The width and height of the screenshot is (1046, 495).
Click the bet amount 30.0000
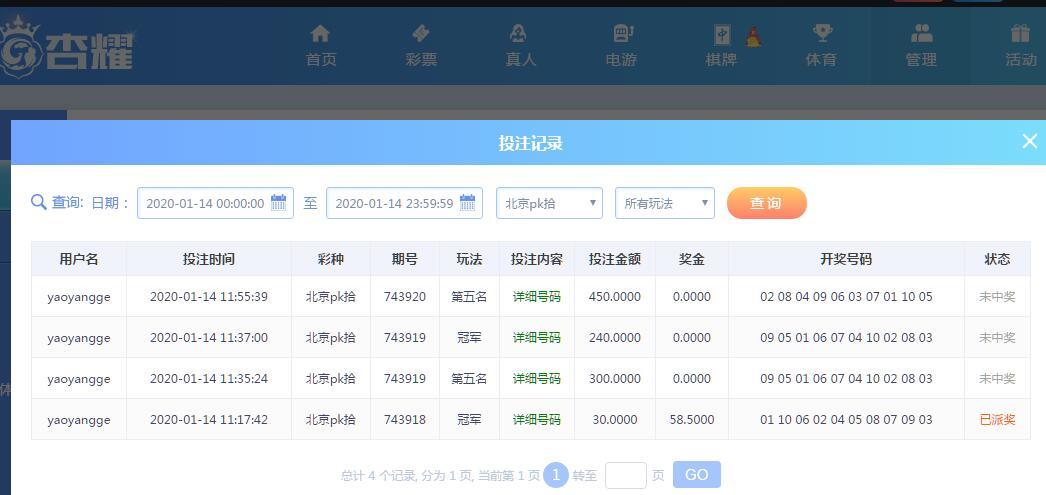tap(614, 420)
